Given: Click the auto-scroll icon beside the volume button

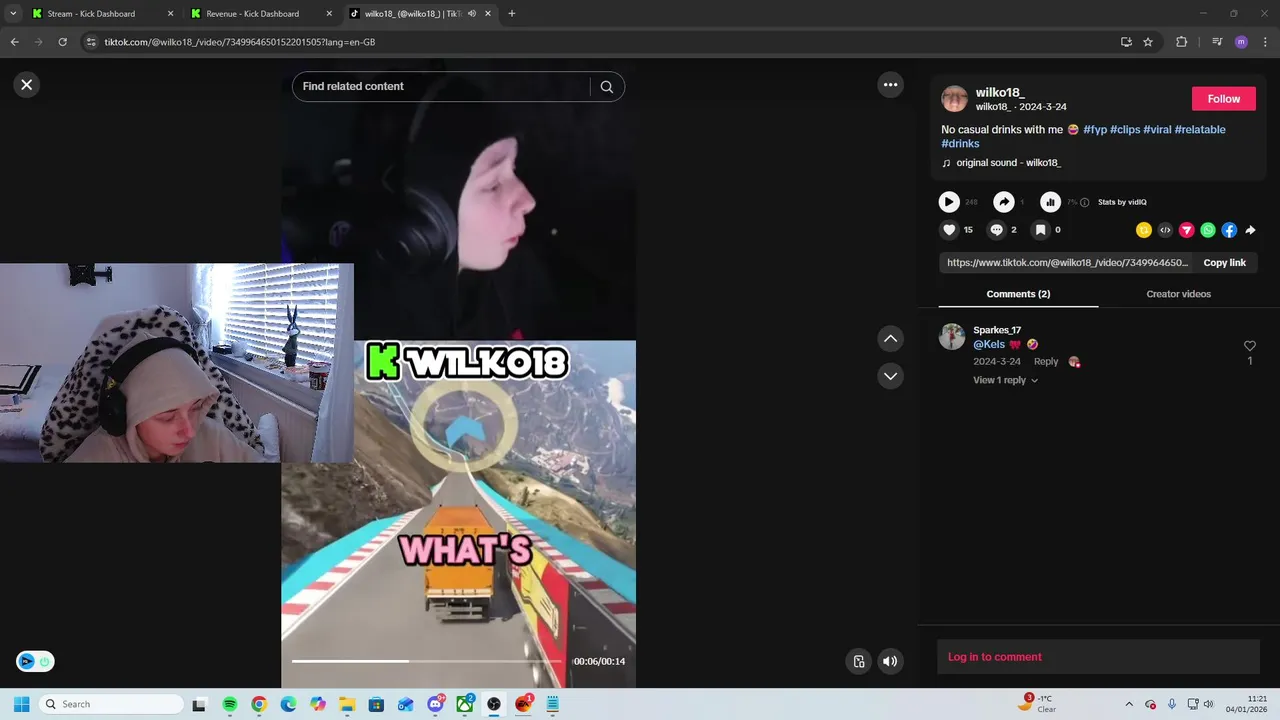Looking at the screenshot, I should point(859,661).
